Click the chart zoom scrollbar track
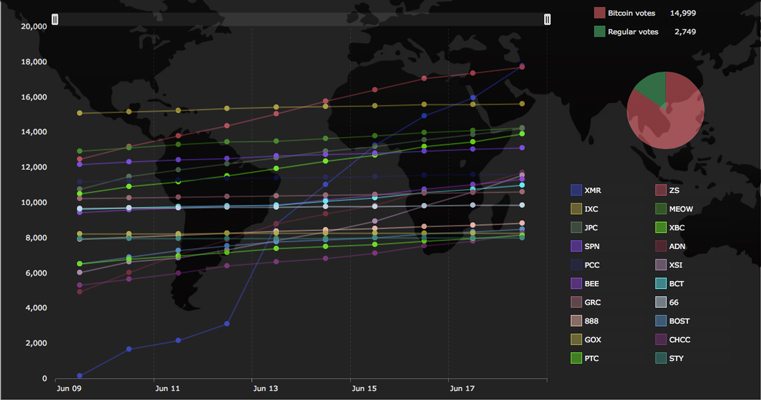This screenshot has height=400, width=761. tap(301, 19)
